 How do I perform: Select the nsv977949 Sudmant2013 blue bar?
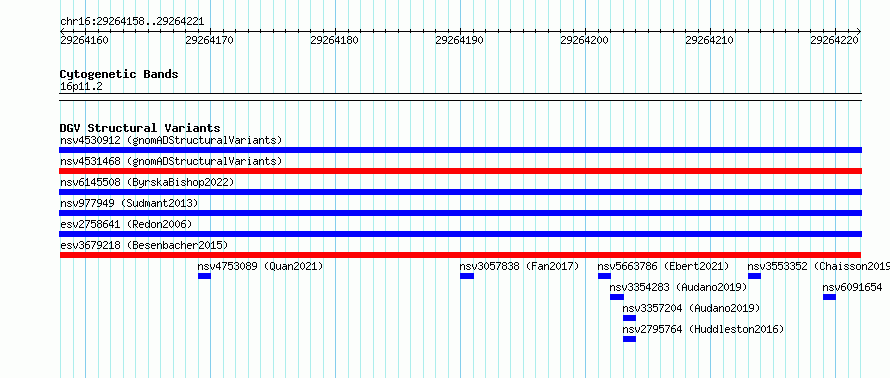point(460,213)
